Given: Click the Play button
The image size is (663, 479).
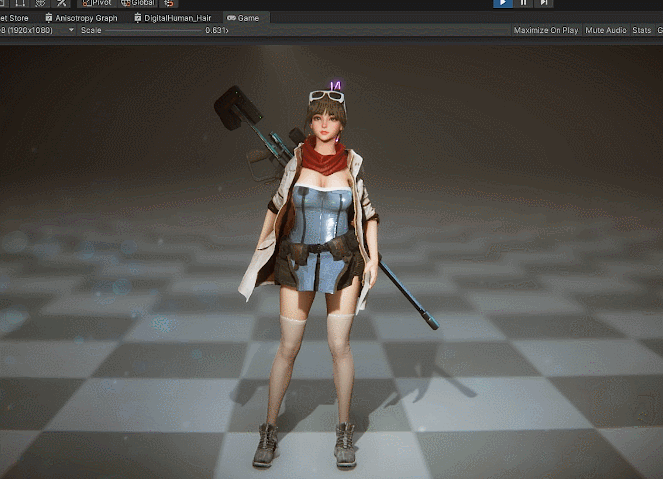Looking at the screenshot, I should pos(503,3).
